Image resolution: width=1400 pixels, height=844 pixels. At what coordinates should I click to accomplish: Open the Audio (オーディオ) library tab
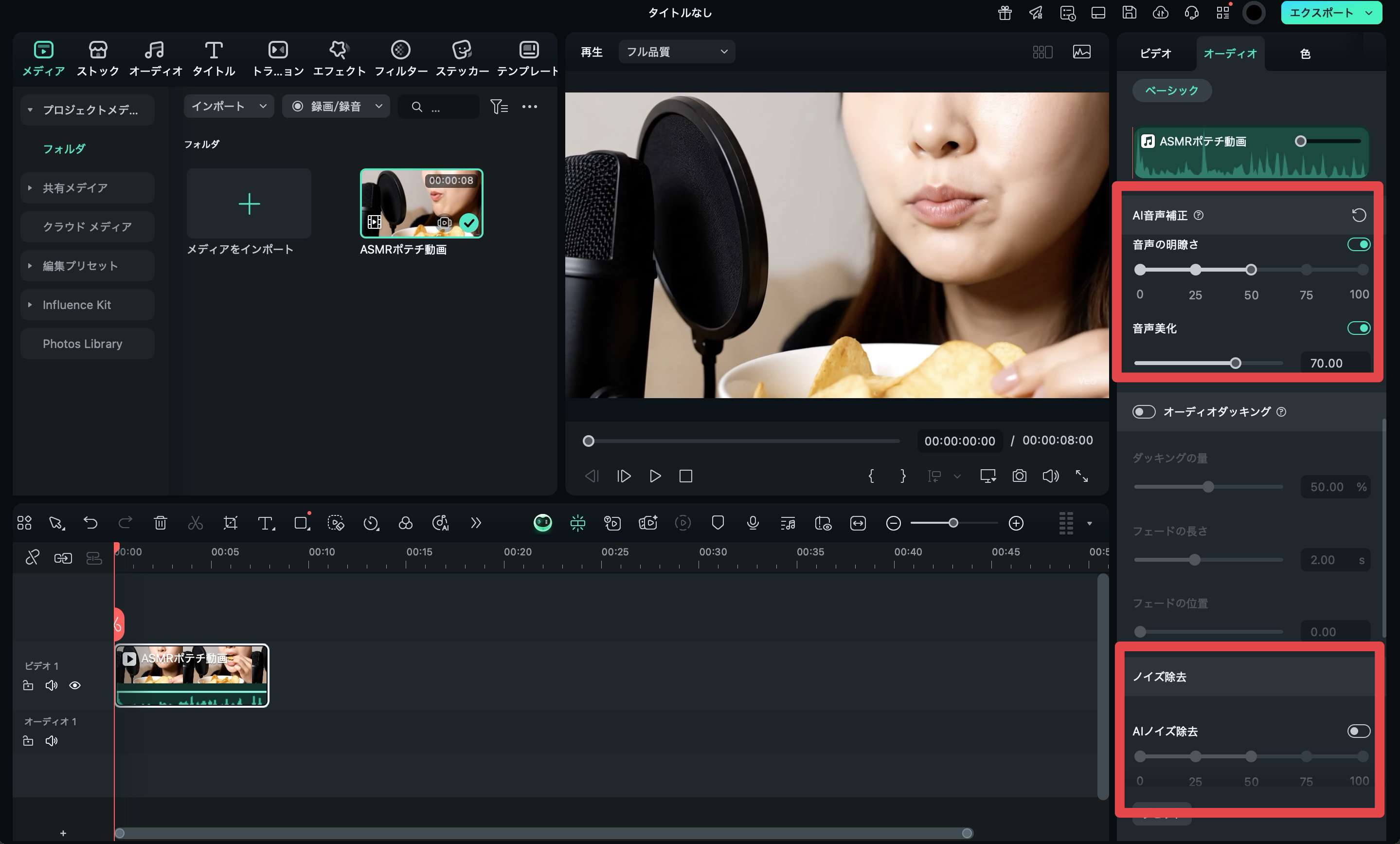coord(155,58)
